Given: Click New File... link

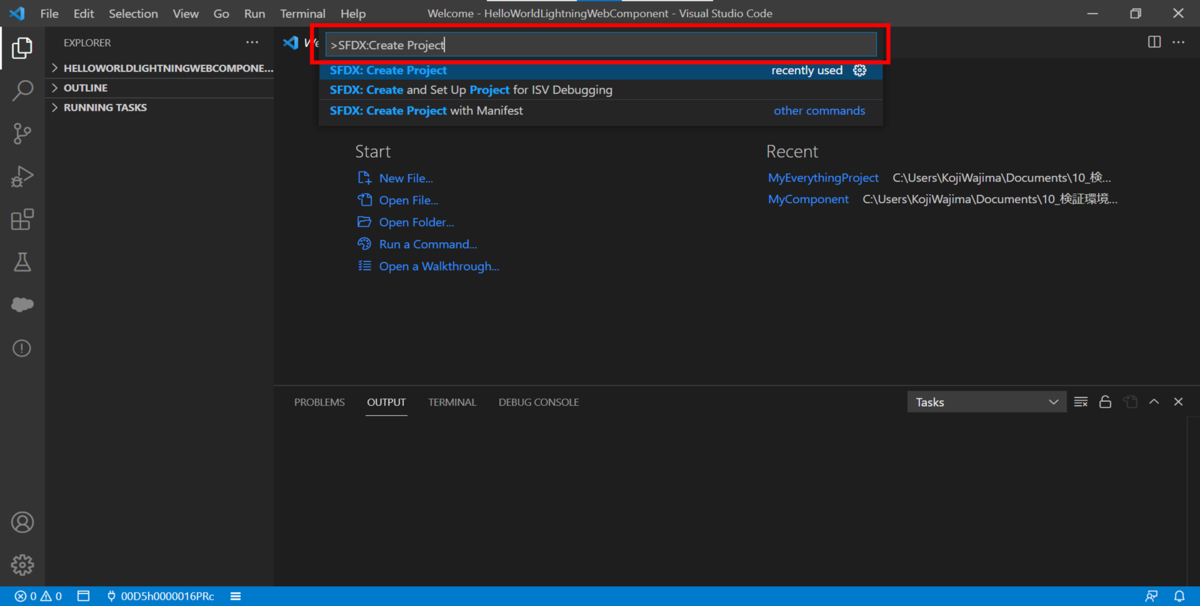Looking at the screenshot, I should [x=406, y=178].
